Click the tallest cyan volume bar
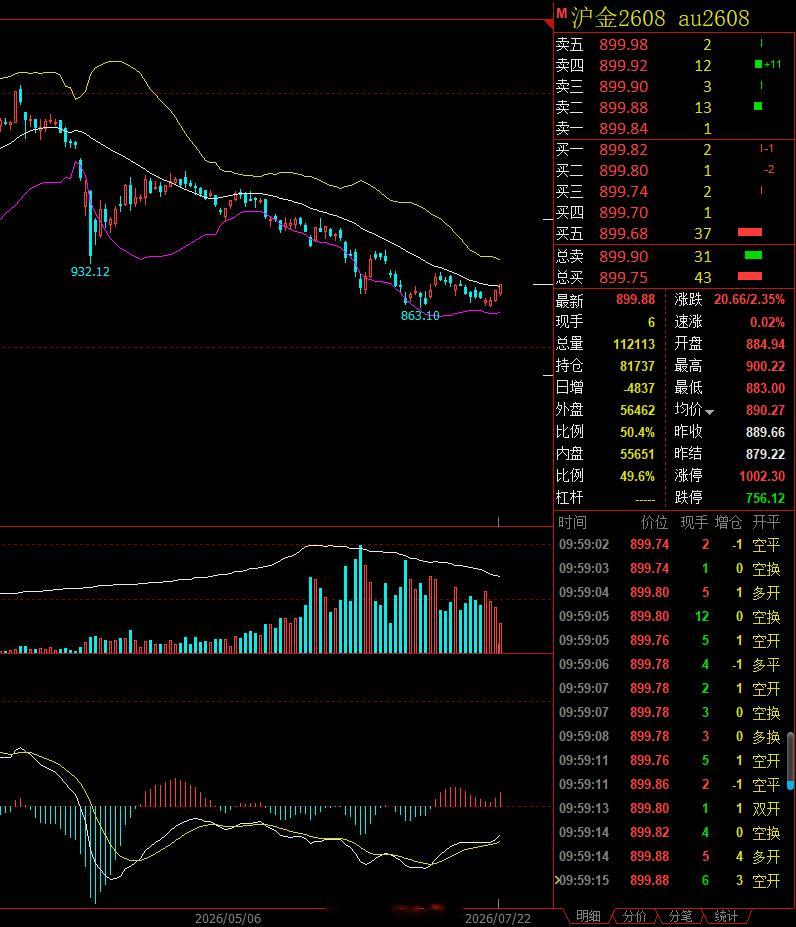The image size is (796, 927). point(360,599)
